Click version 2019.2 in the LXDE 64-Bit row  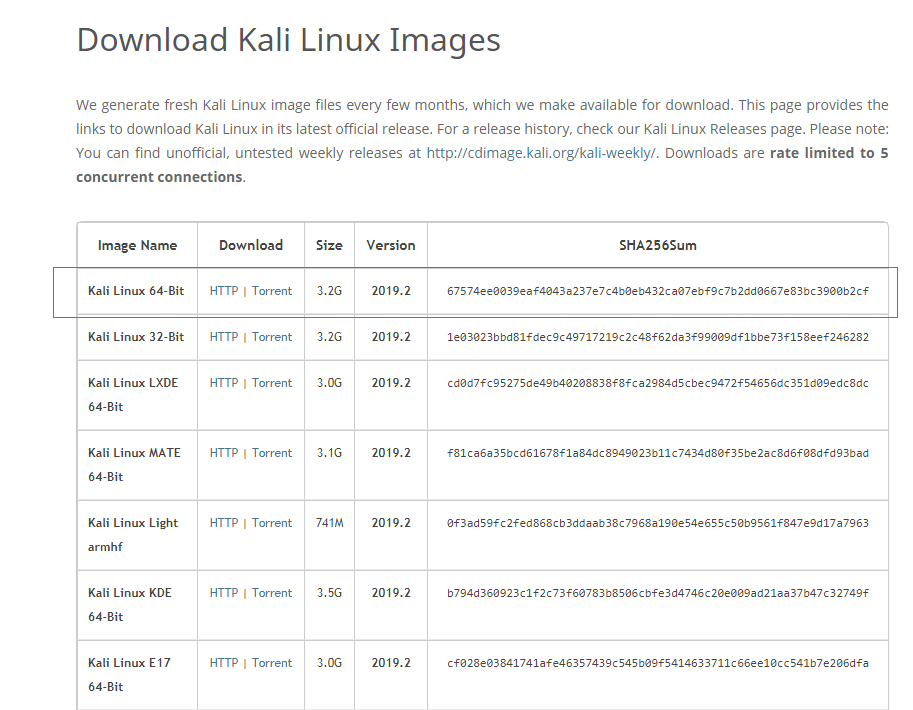pos(391,383)
